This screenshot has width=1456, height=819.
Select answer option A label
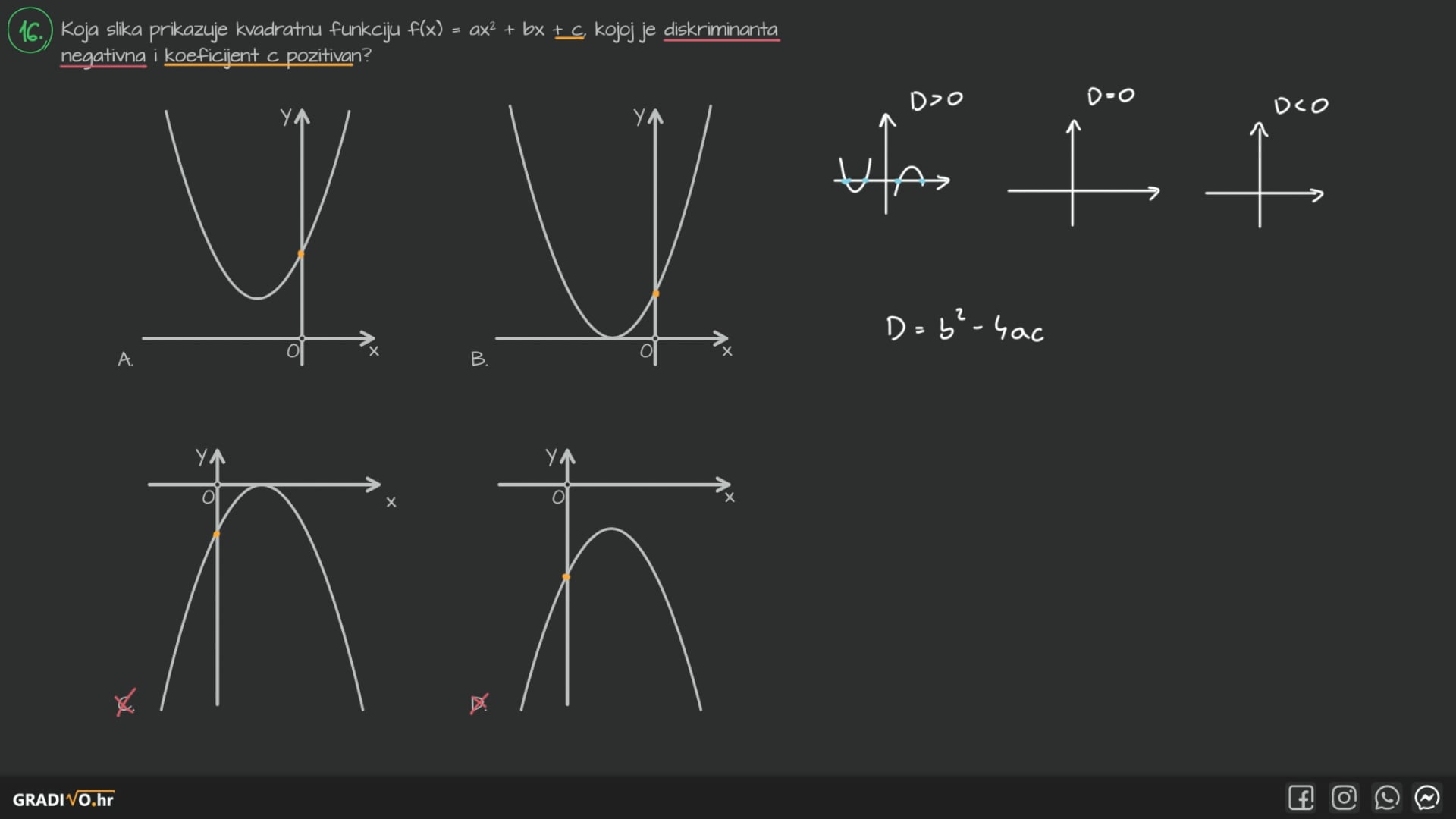click(125, 359)
